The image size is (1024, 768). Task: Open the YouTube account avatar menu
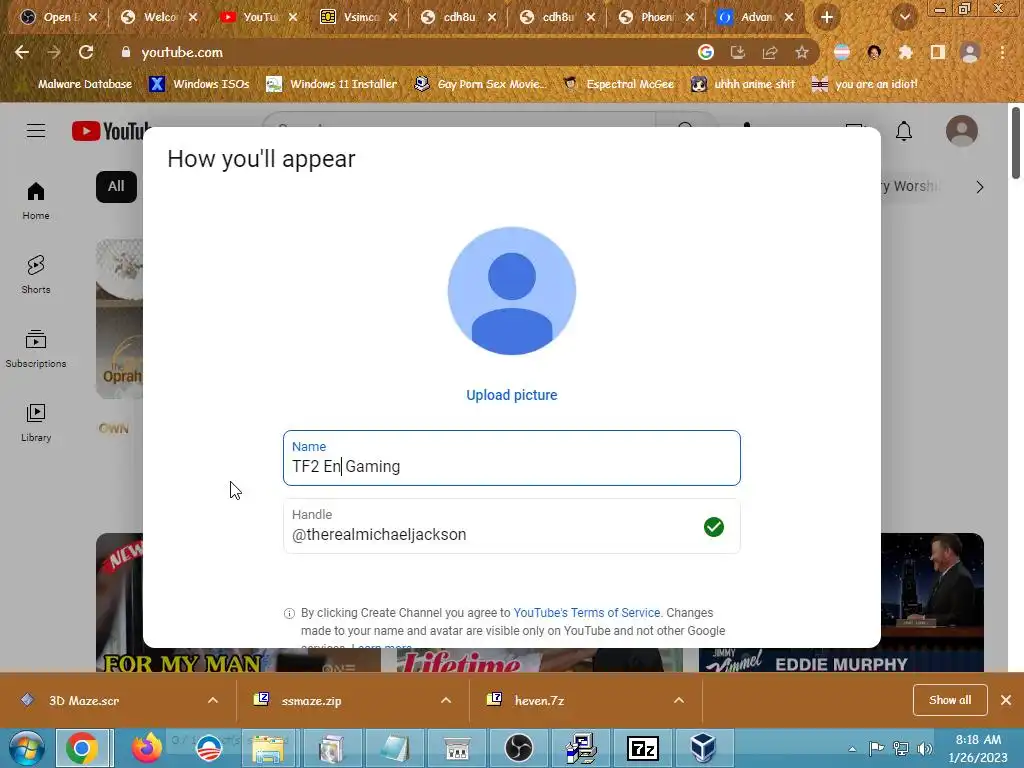[962, 131]
